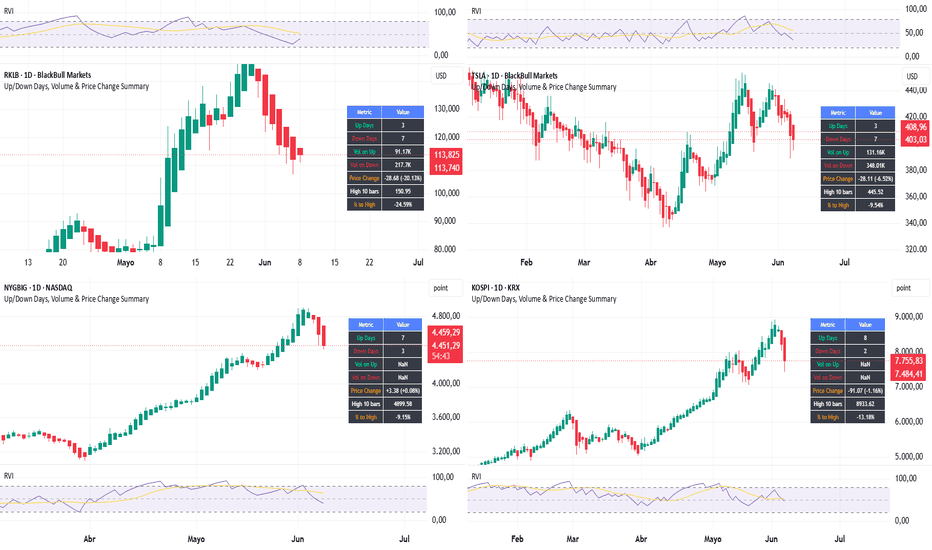The image size is (932, 550).
Task: Click High 10 bars row in TSLA table
Action: tap(858, 191)
